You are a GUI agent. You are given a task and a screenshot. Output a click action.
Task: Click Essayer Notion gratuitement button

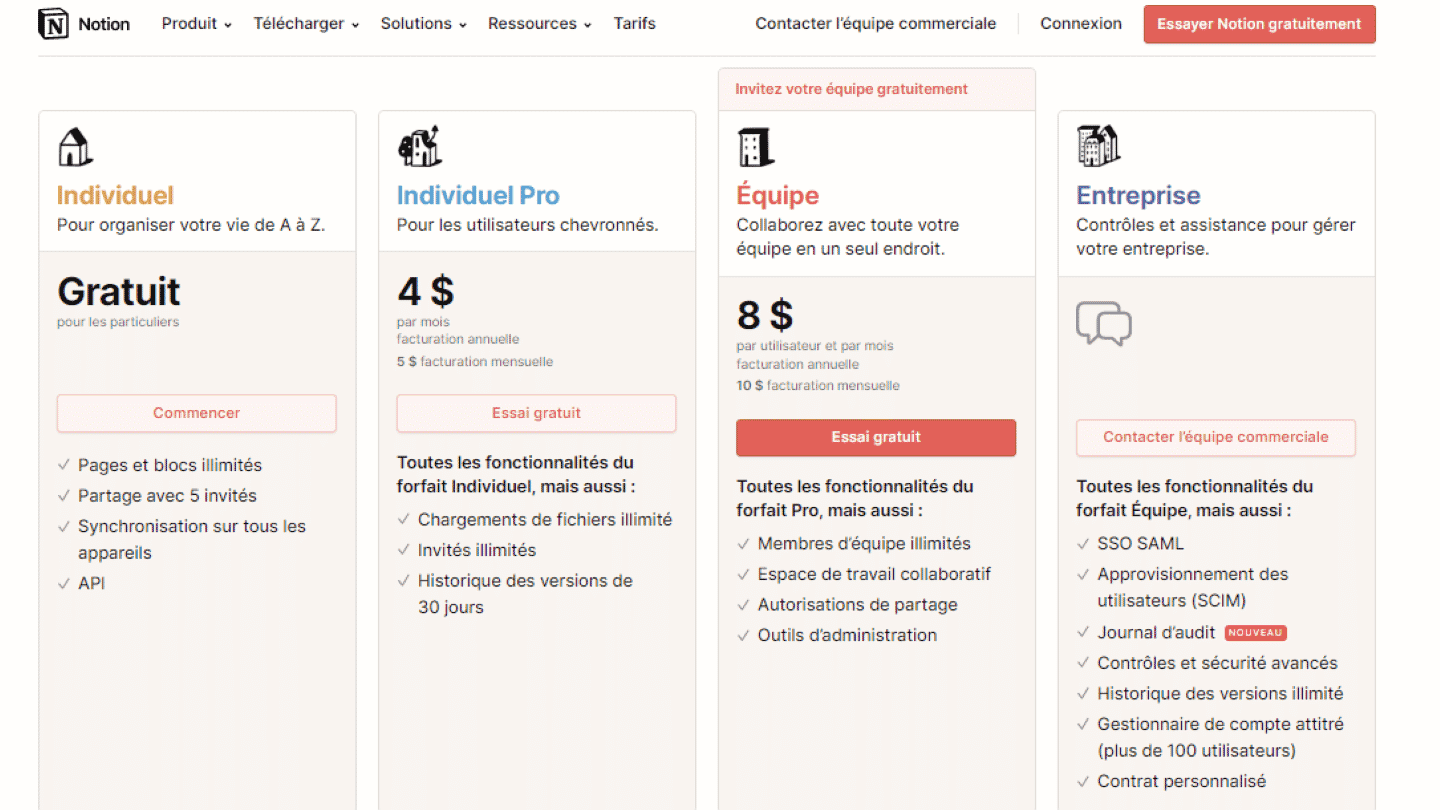pos(1259,24)
